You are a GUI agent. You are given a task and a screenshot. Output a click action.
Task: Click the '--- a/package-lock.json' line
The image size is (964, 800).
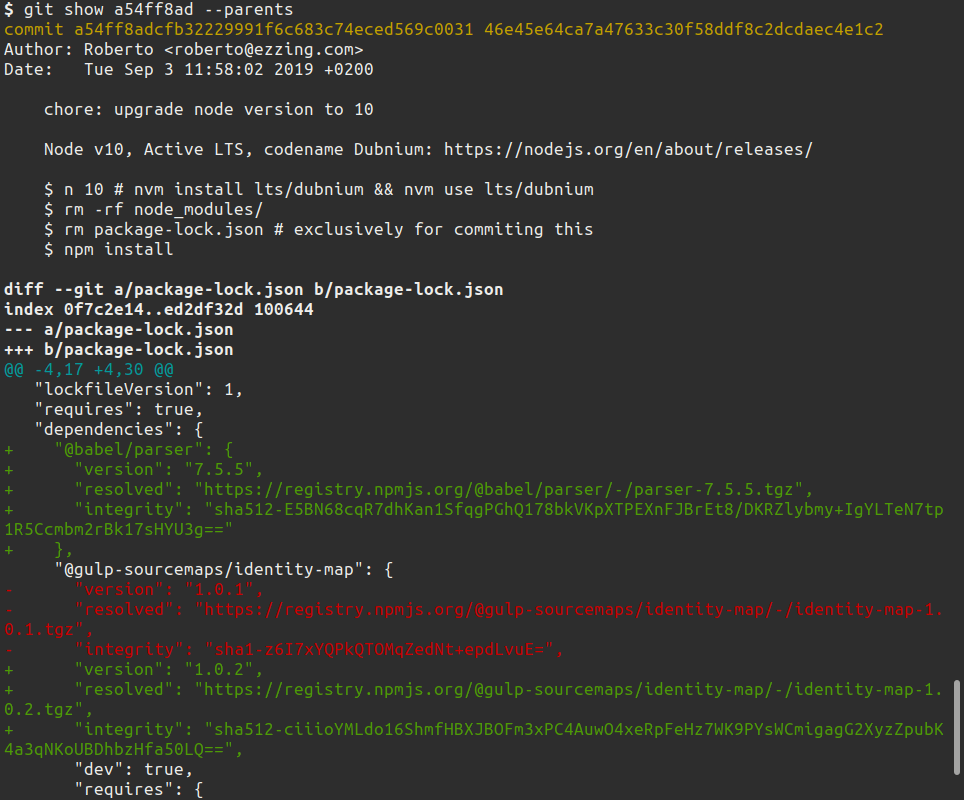point(118,329)
